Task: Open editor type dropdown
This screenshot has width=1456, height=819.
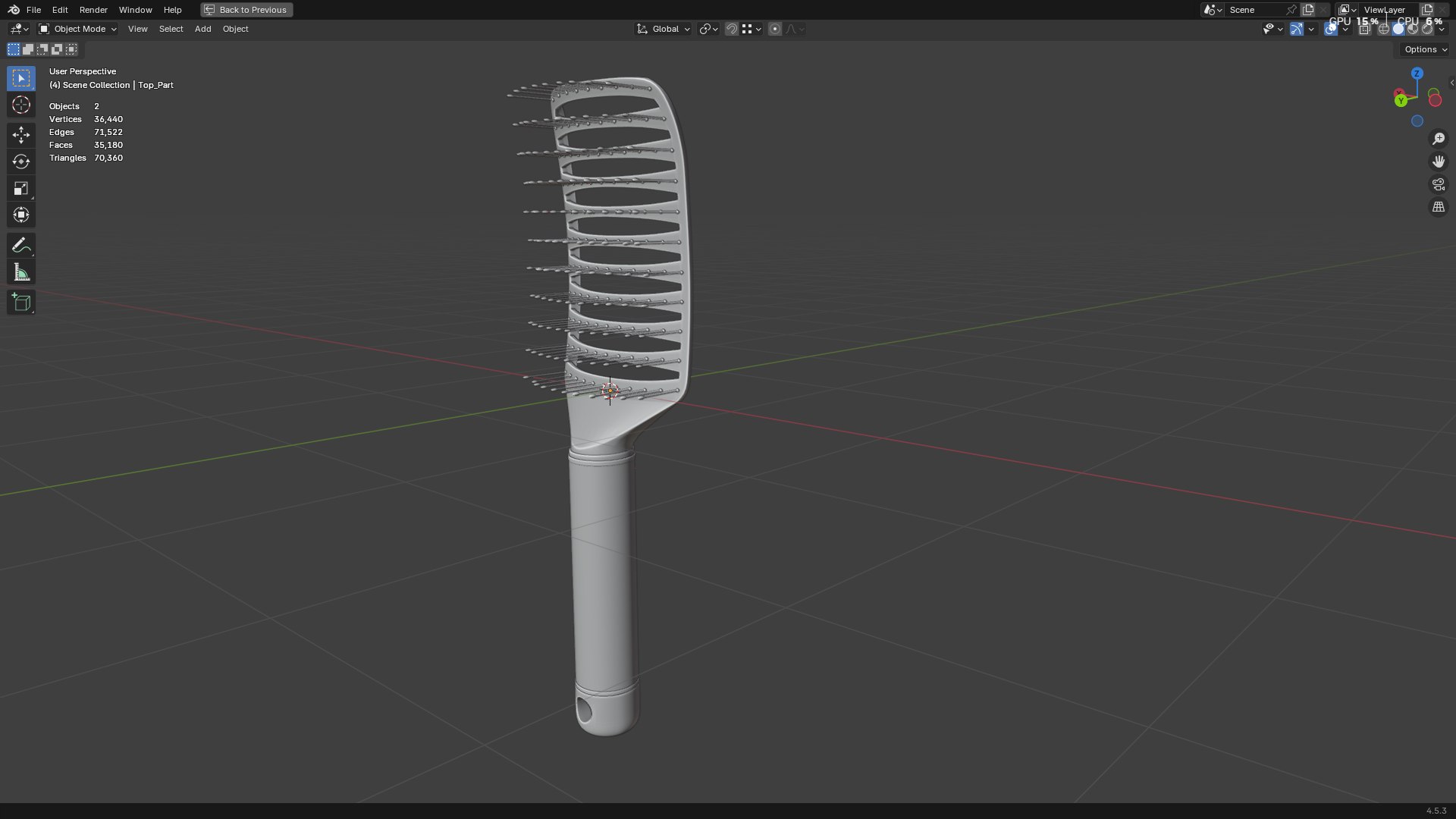Action: click(x=19, y=29)
